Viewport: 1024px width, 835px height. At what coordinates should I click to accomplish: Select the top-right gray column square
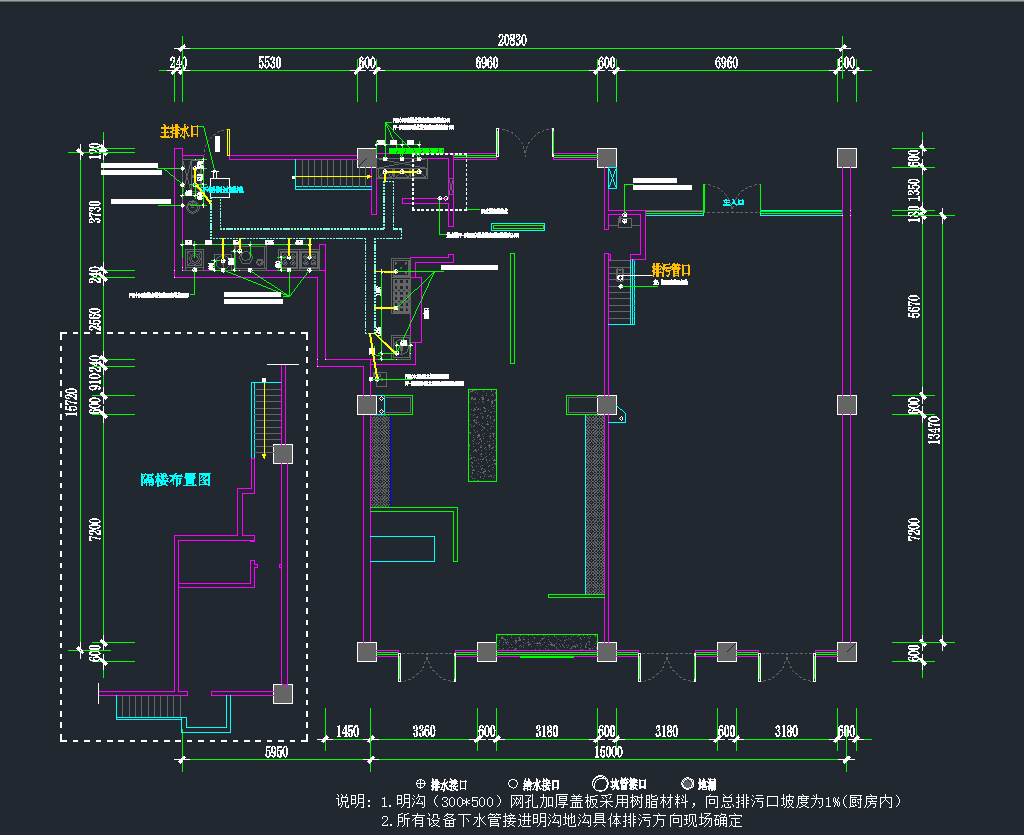[x=846, y=157]
